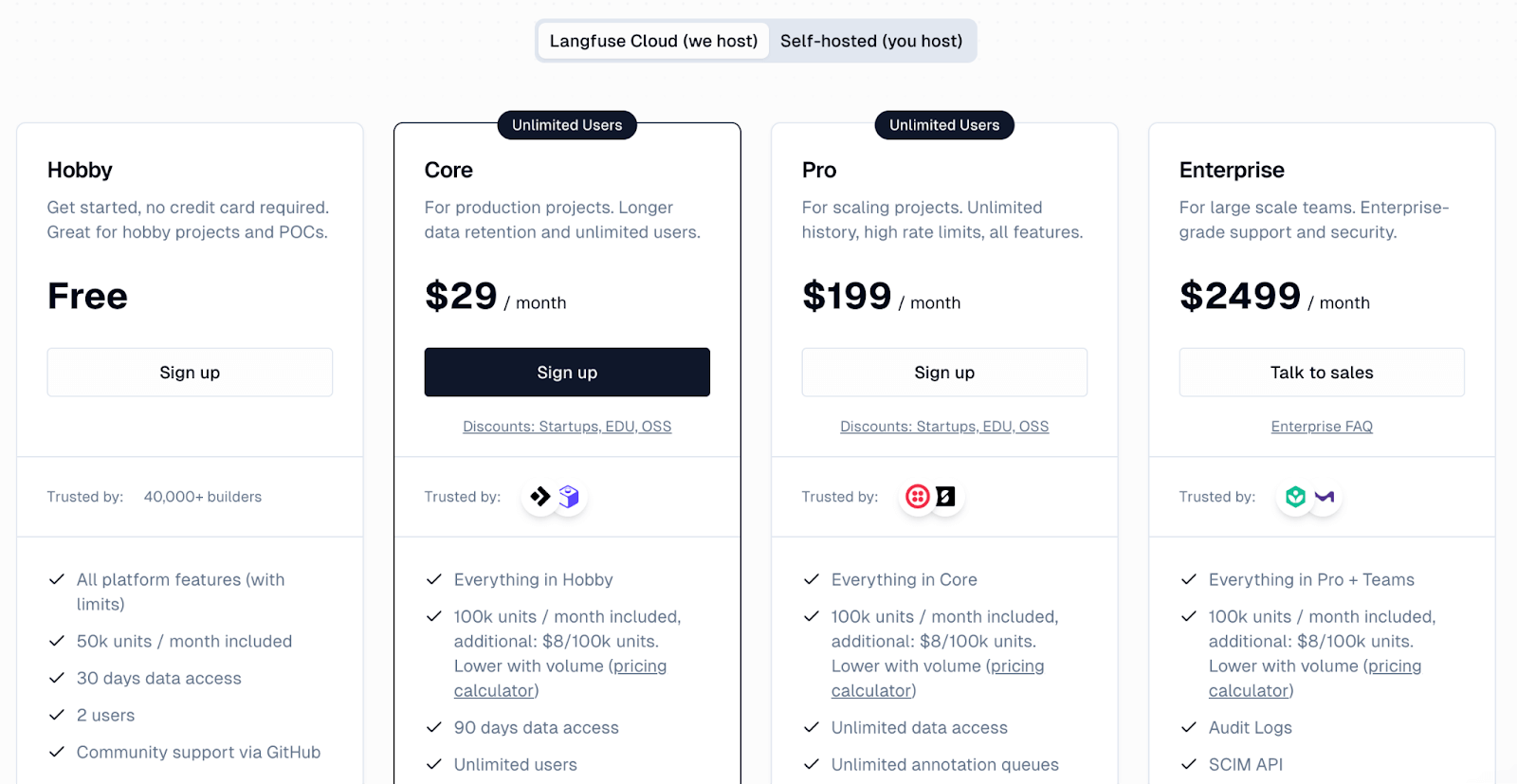Select Langfuse Cloud (we host) option
This screenshot has width=1517, height=784.
(x=653, y=41)
